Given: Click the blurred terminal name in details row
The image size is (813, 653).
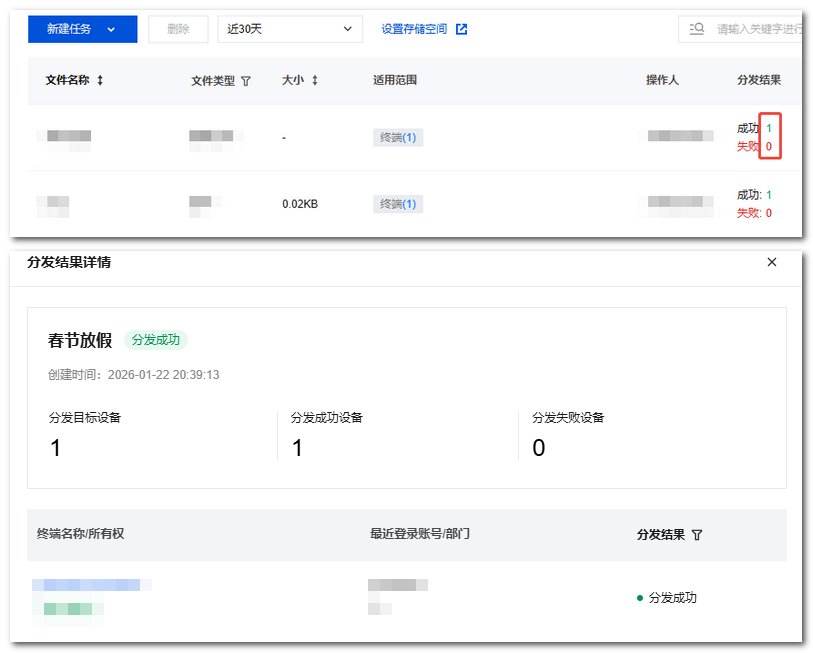Looking at the screenshot, I should (x=91, y=585).
